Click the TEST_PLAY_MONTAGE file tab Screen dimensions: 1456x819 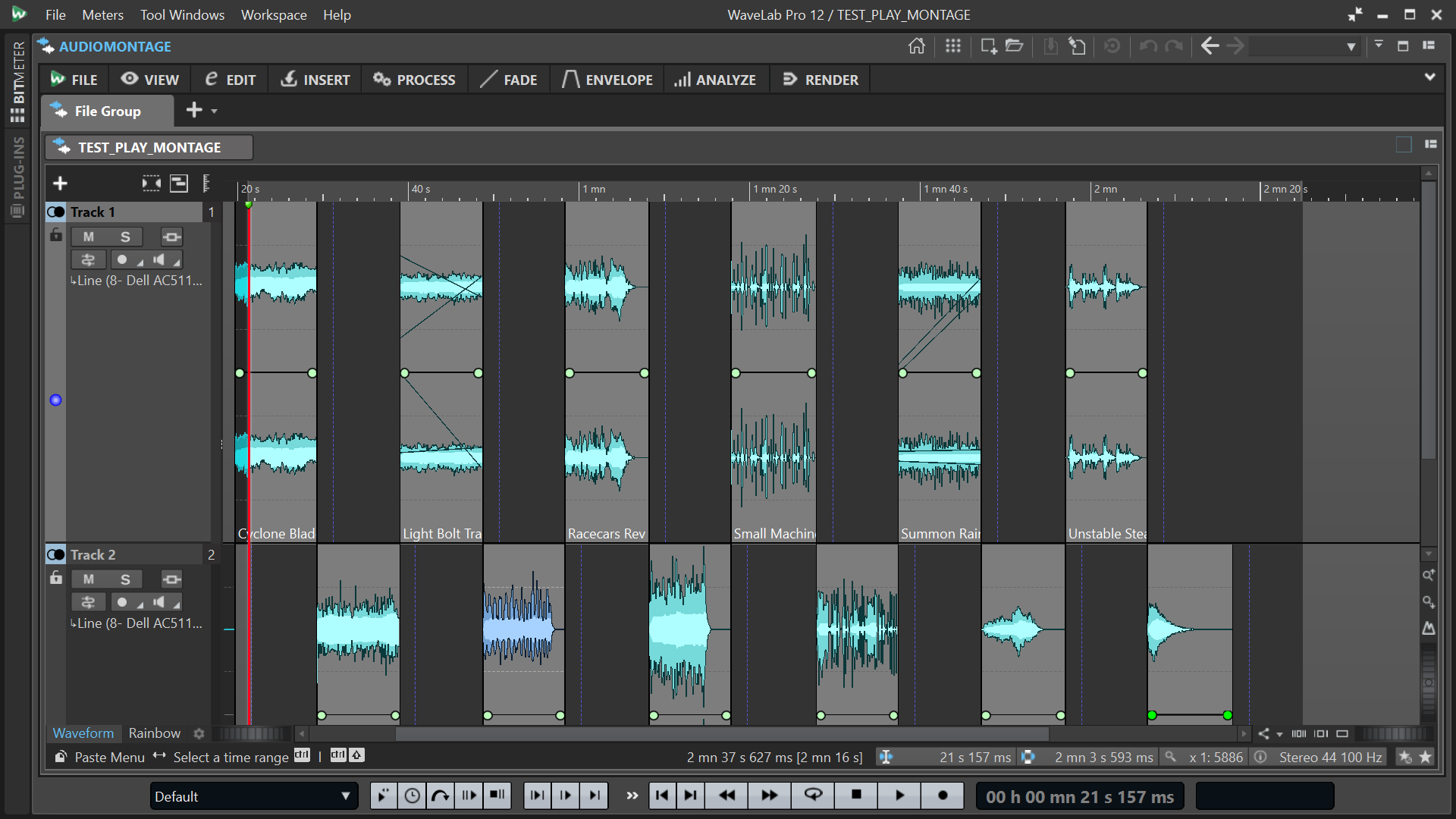[149, 147]
